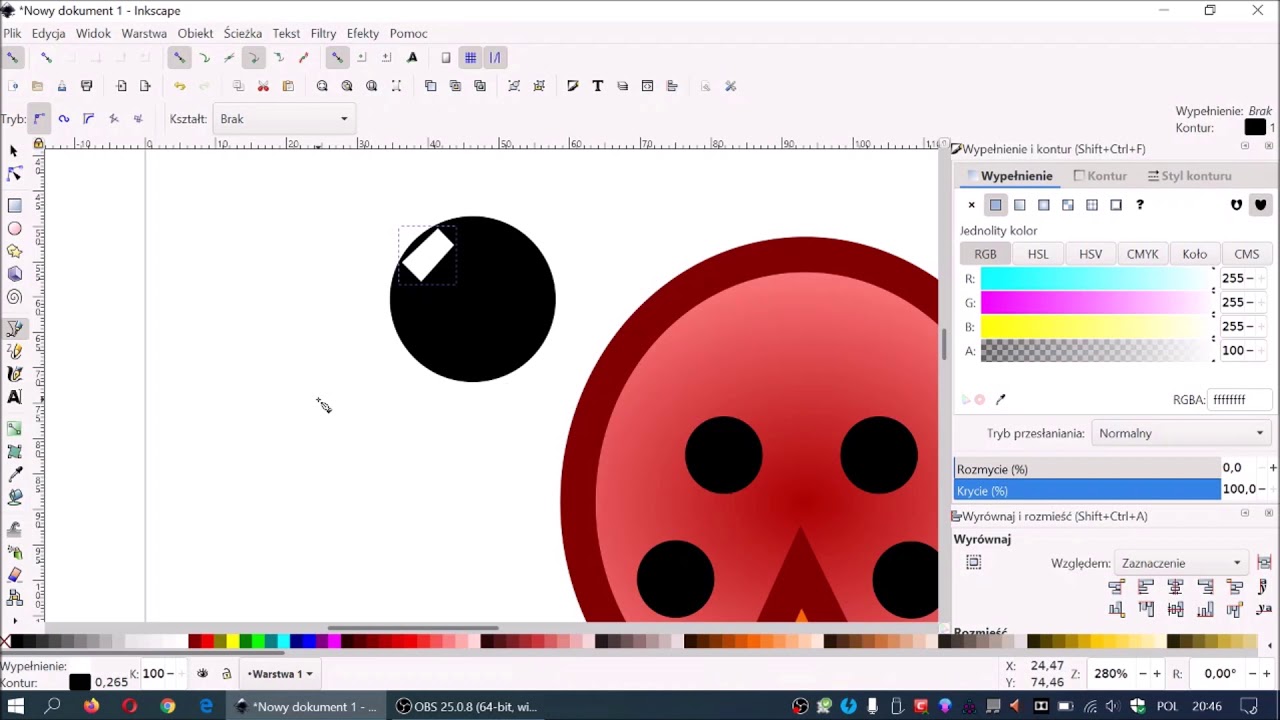Select the Ellipse circle tool
This screenshot has height=720, width=1280.
point(14,229)
